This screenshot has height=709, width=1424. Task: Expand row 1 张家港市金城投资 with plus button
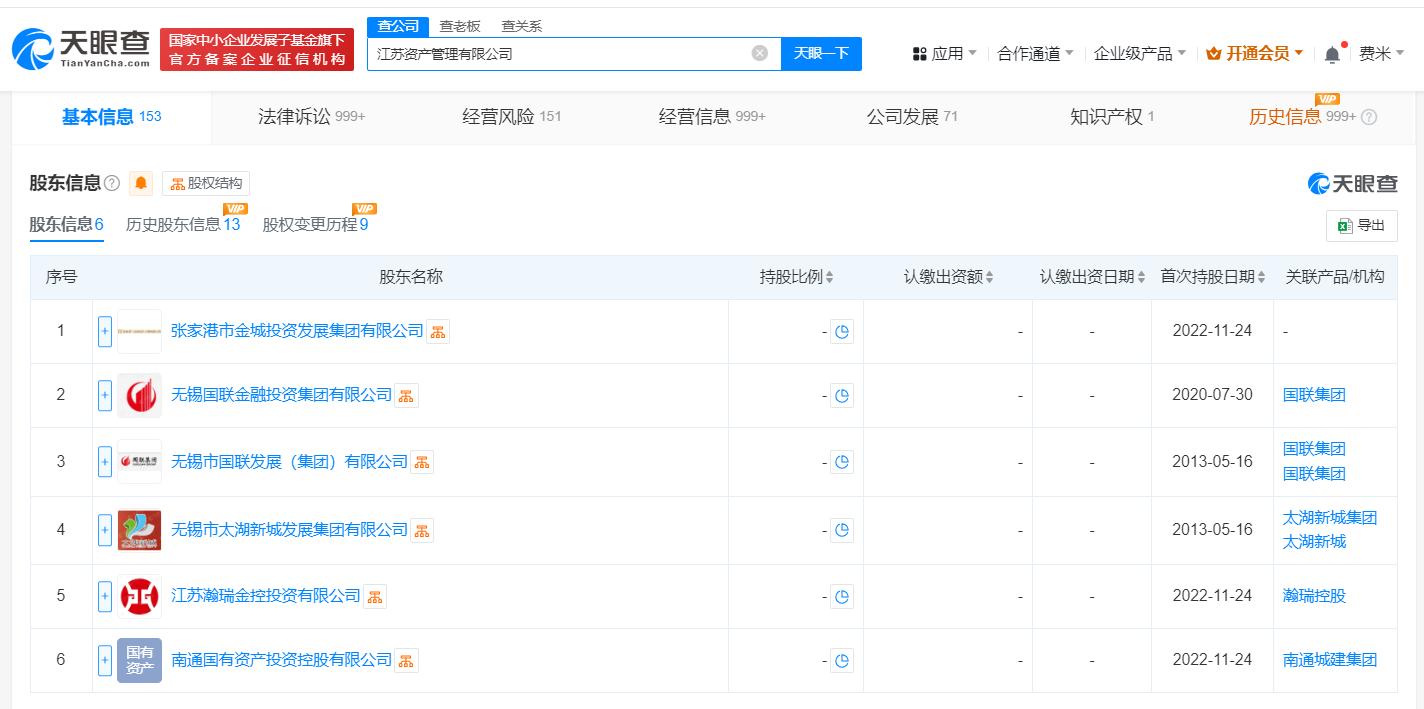pos(105,331)
